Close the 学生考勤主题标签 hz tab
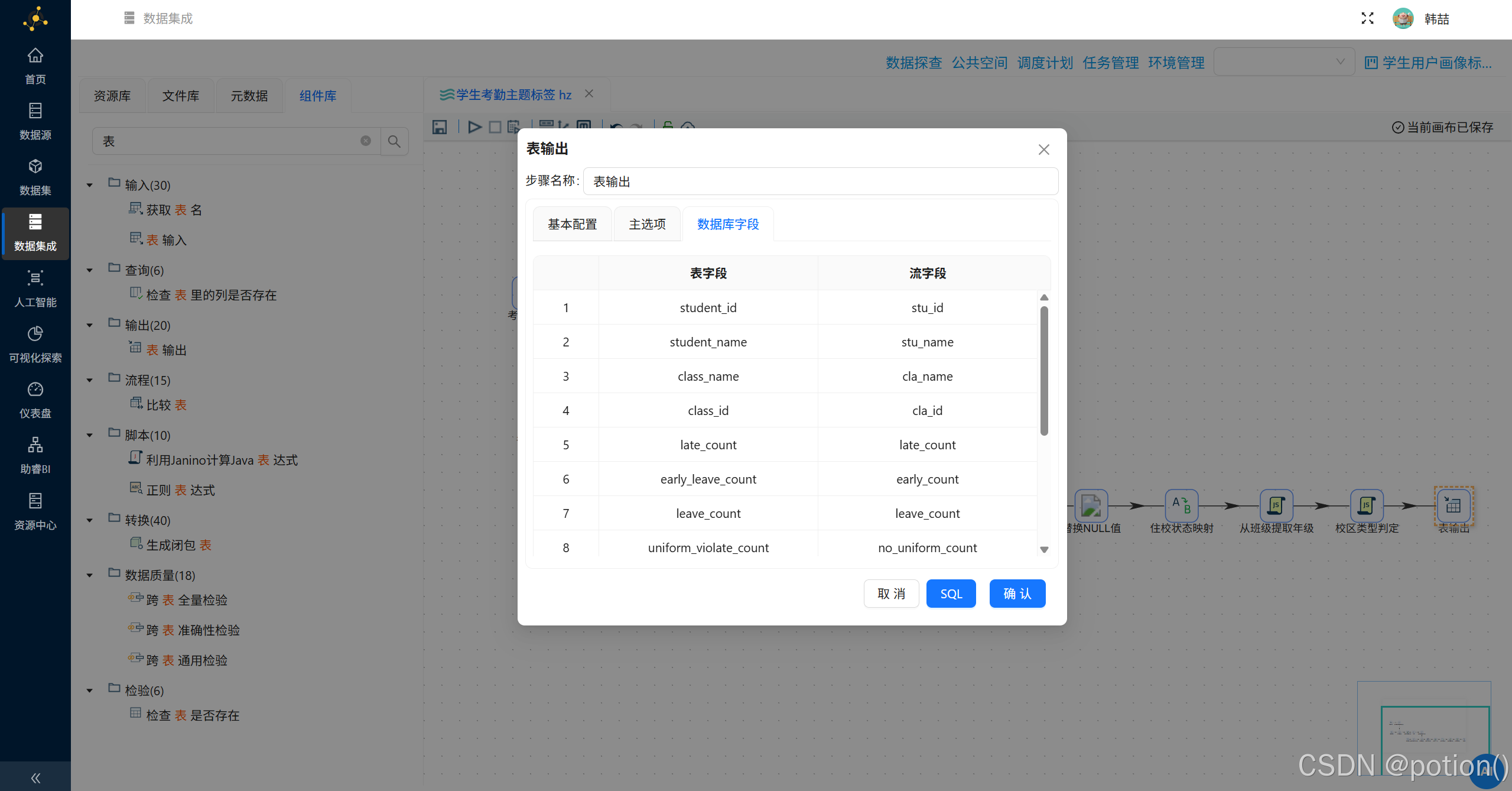The width and height of the screenshot is (1512, 791). (589, 94)
